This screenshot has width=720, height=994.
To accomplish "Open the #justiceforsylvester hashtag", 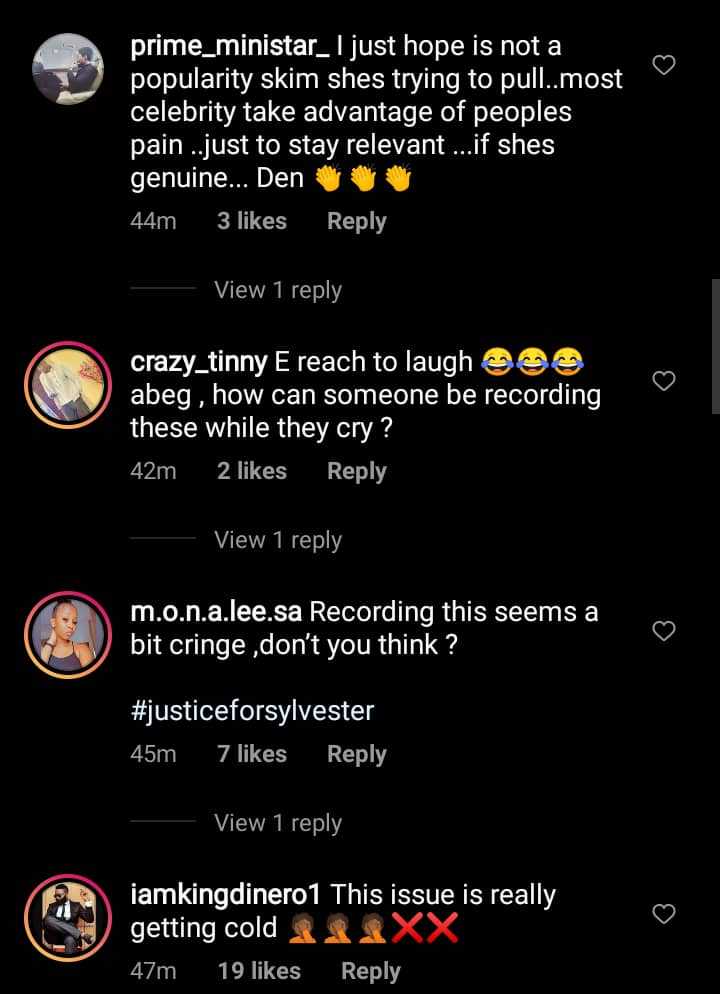I will (252, 711).
